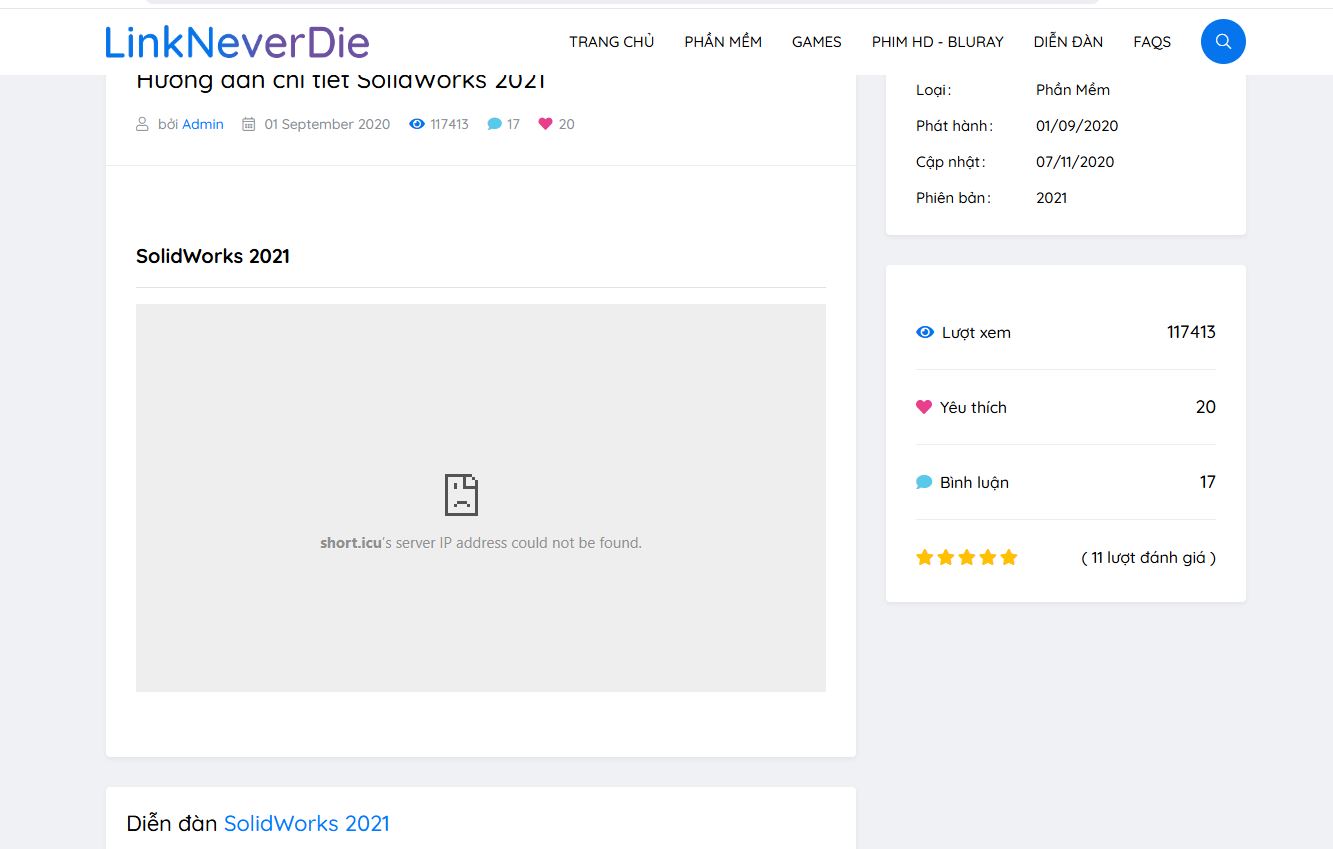This screenshot has width=1333, height=849.
Task: Click the 'Lượt xem' label in sidebar
Action: click(976, 333)
